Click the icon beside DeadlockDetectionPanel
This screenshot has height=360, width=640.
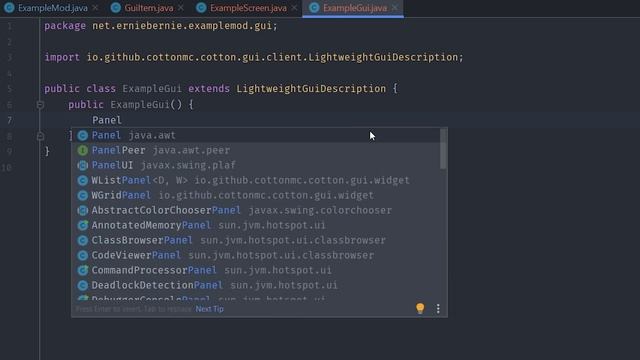(x=83, y=285)
